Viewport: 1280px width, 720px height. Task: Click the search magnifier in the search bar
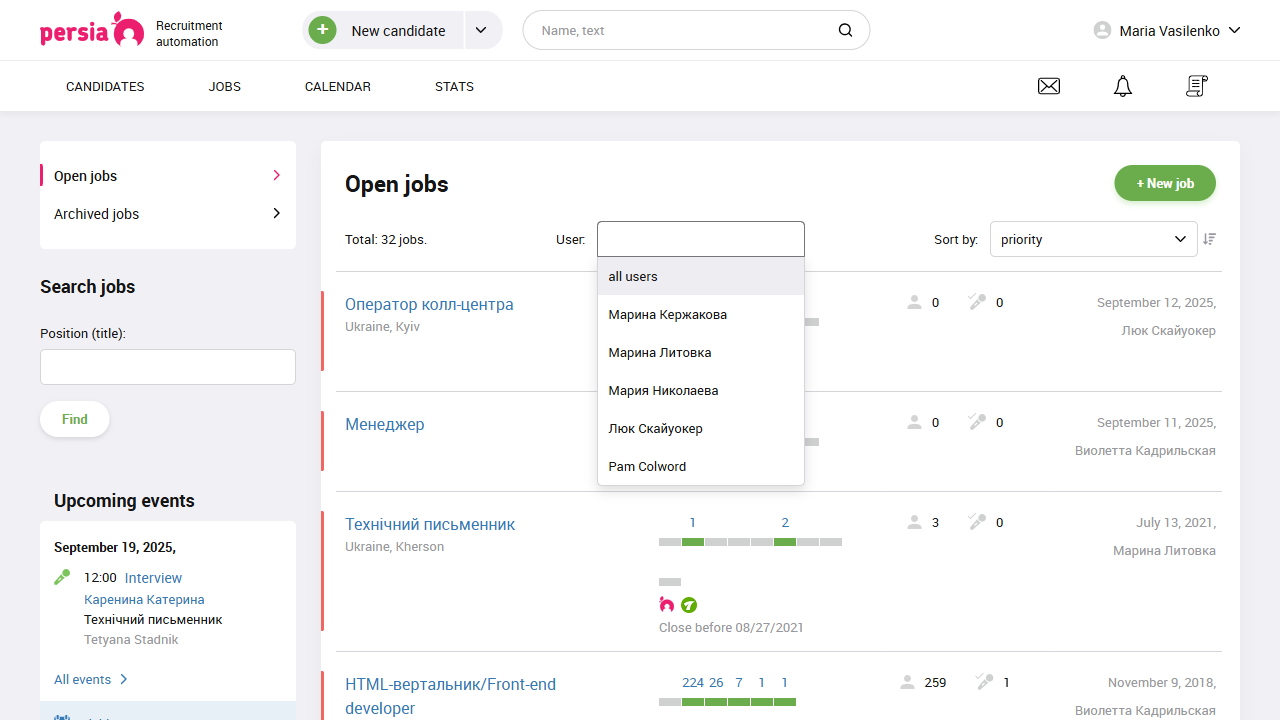point(845,30)
